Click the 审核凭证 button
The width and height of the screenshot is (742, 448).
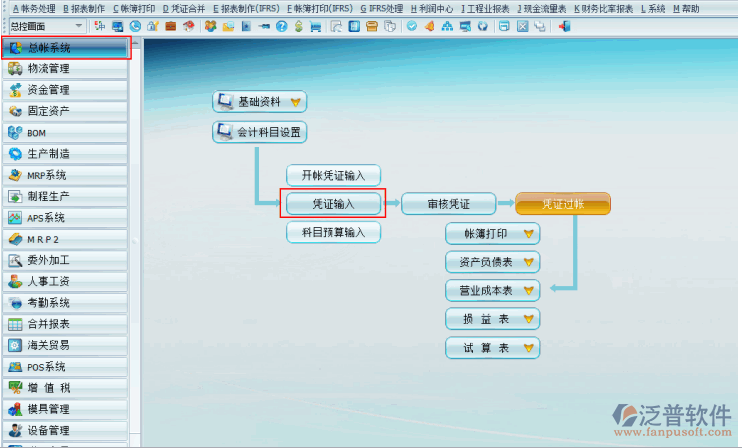pos(448,204)
